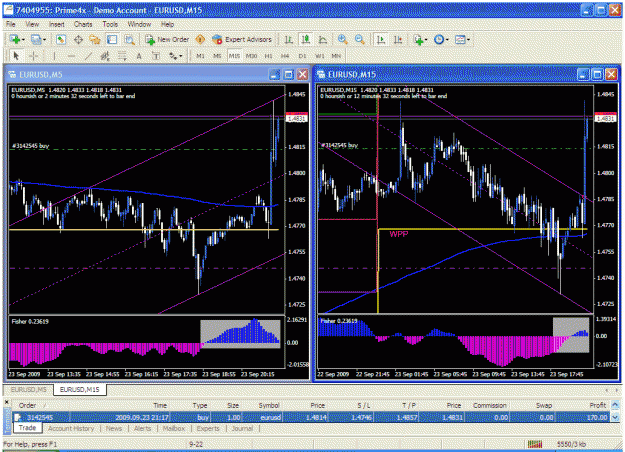Toggle Chart Shift icon

[x=398, y=39]
